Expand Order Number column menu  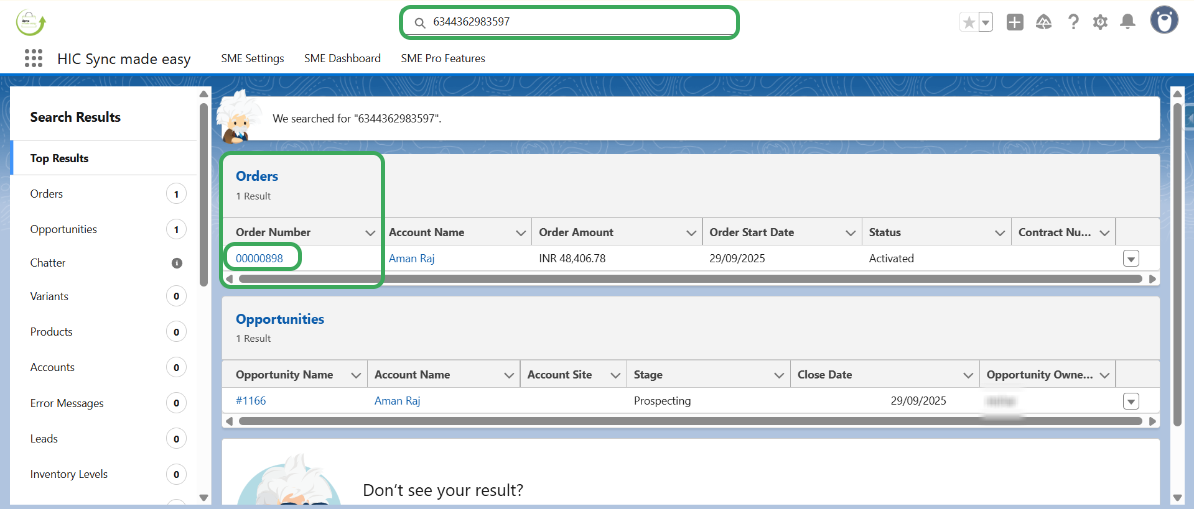tap(371, 232)
